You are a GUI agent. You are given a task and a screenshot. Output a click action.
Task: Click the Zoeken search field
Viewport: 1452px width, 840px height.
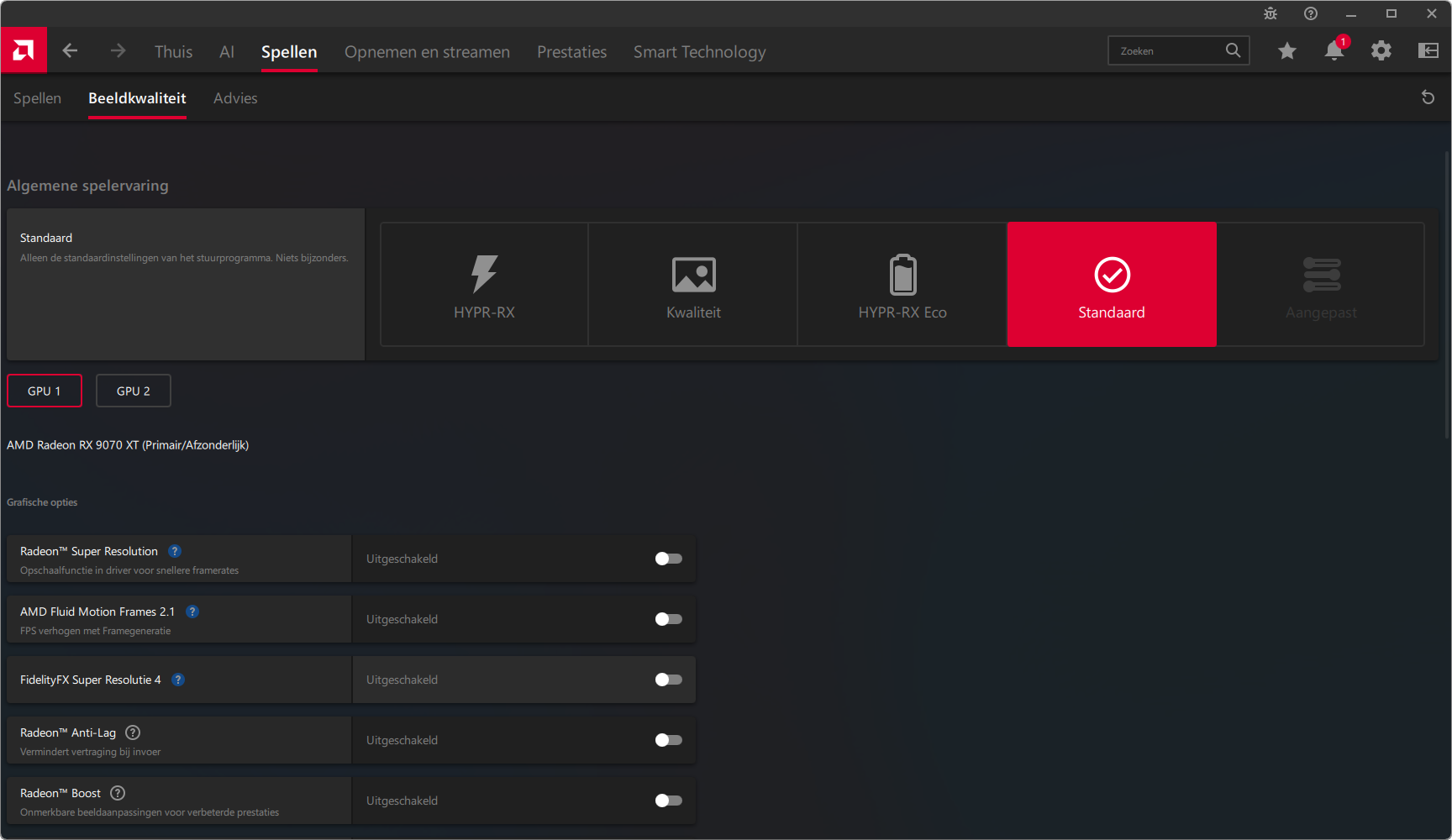(1168, 51)
